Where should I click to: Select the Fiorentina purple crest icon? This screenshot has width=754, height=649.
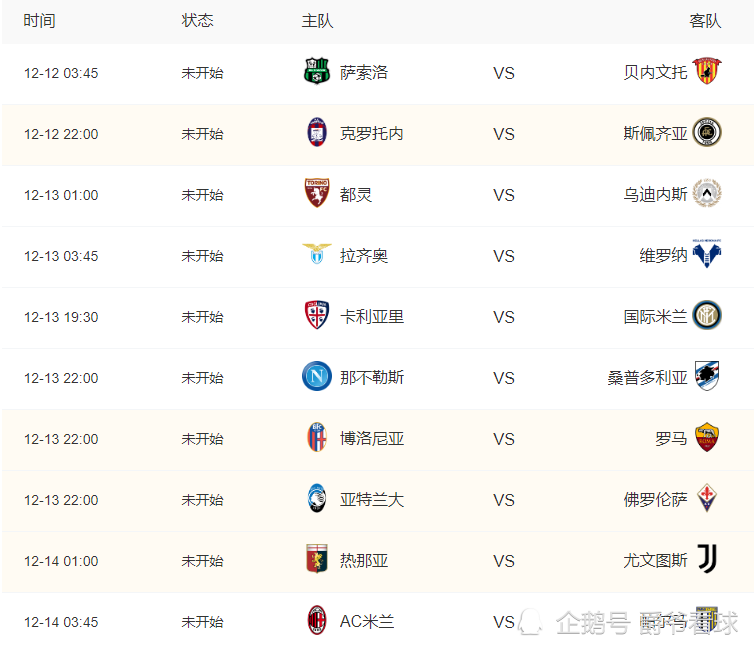[707, 499]
